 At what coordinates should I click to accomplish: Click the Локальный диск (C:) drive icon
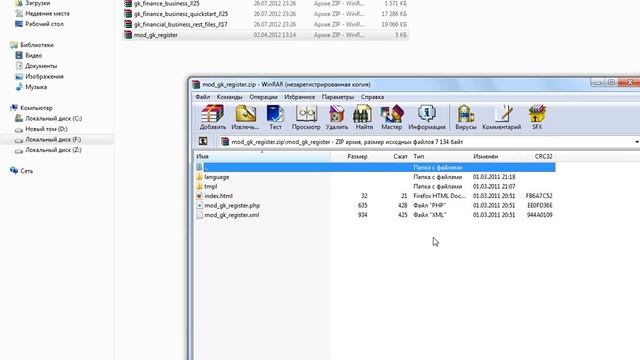click(x=19, y=118)
